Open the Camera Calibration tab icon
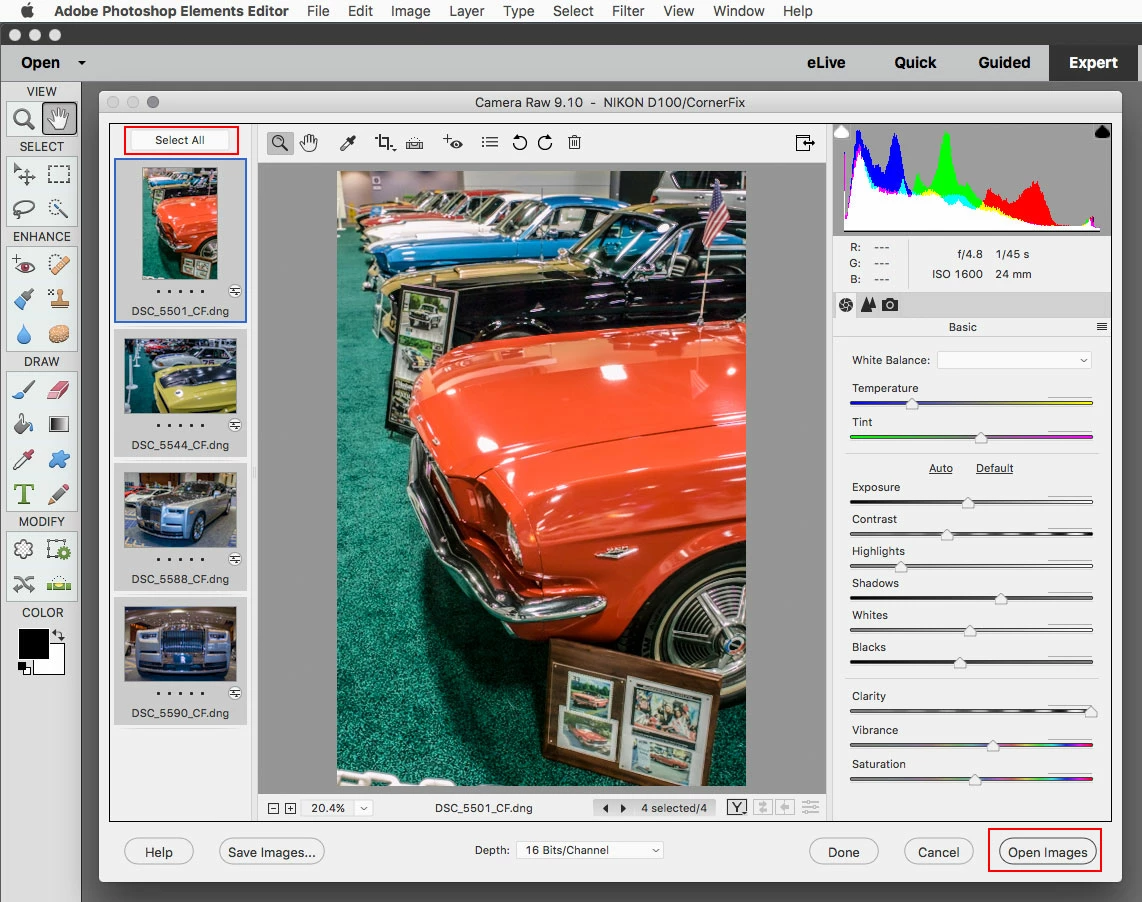Image resolution: width=1142 pixels, height=902 pixels. (x=890, y=305)
